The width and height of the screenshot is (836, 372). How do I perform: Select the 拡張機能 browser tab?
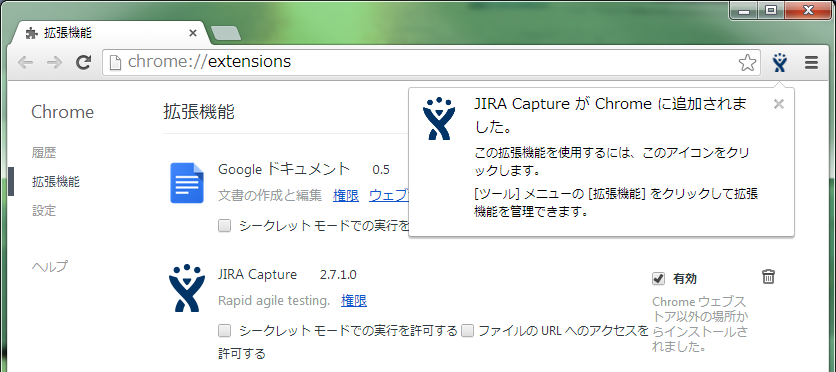tap(109, 33)
